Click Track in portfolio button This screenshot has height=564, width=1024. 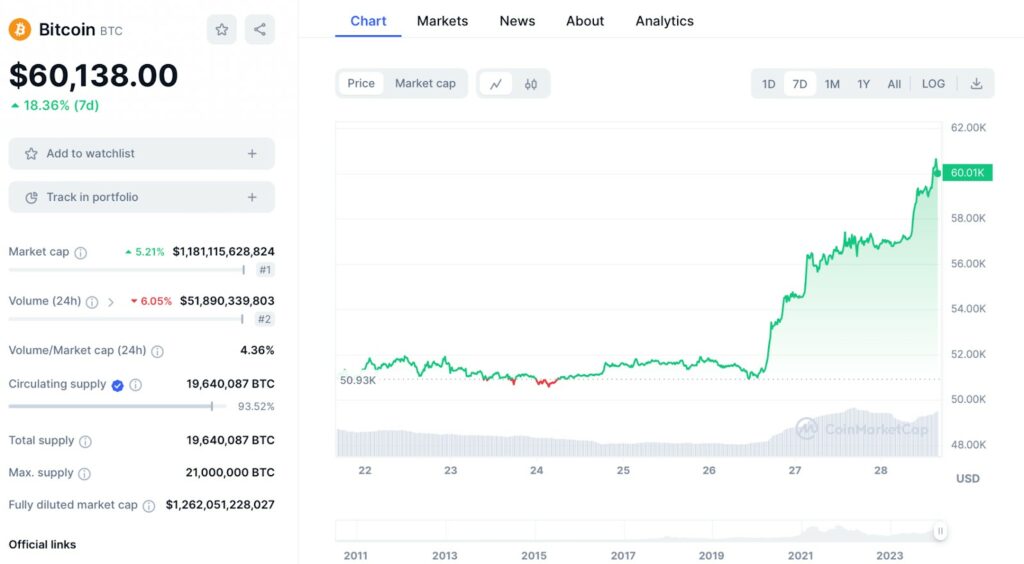[142, 197]
